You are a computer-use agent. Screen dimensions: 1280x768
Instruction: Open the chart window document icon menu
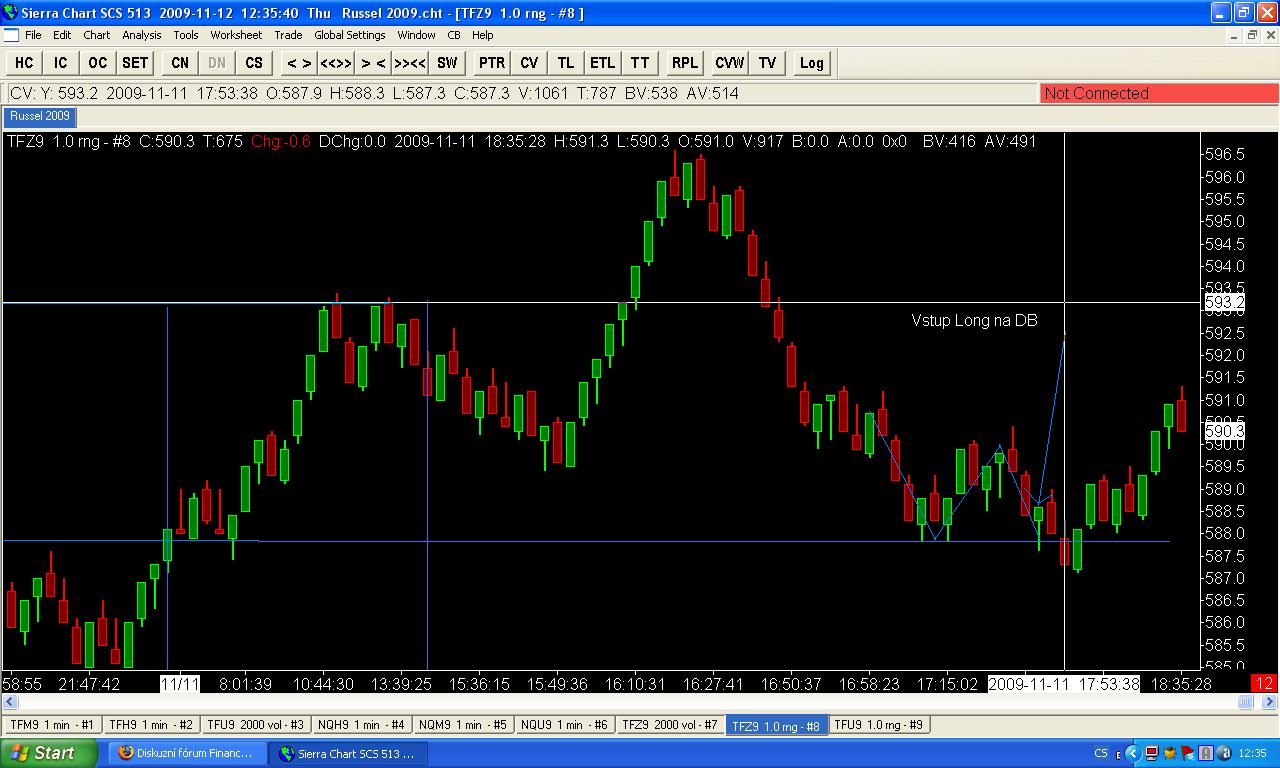coord(11,35)
